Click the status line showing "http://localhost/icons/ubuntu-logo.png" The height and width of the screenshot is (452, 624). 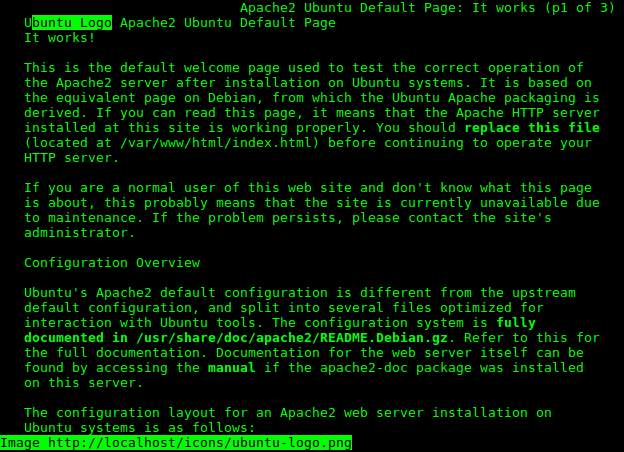click(176, 443)
